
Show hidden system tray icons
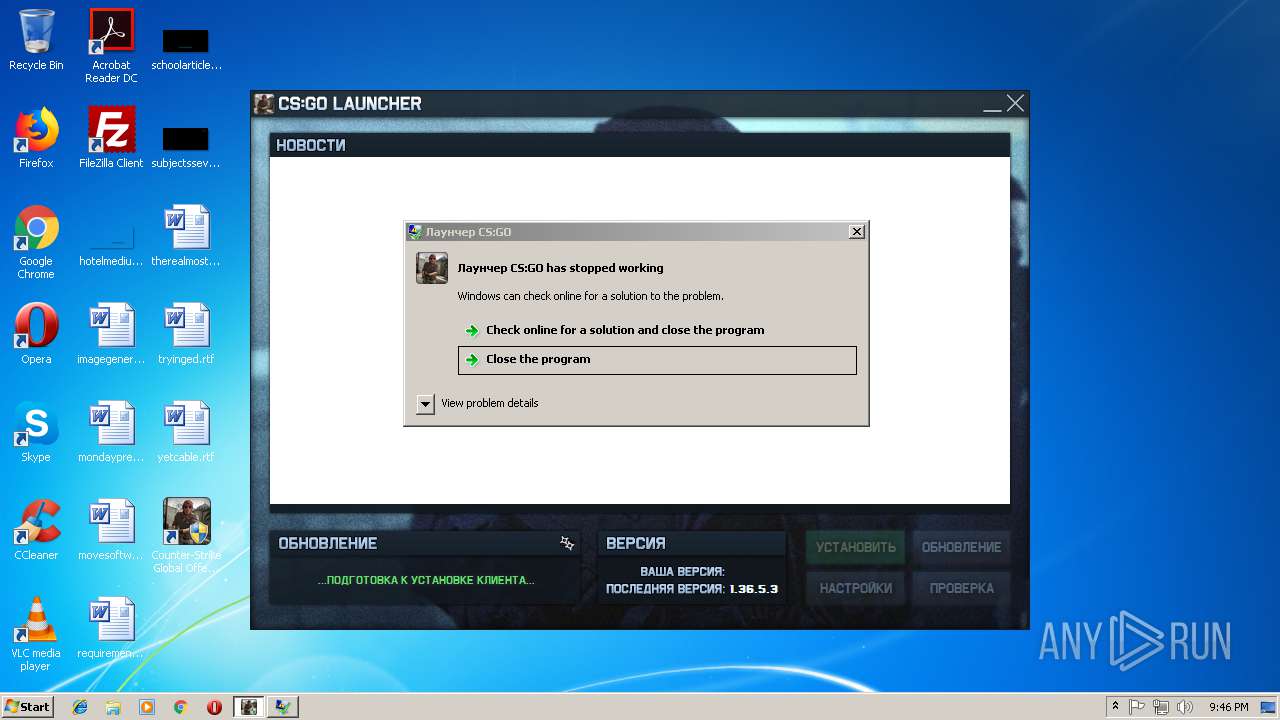pyautogui.click(x=1116, y=707)
